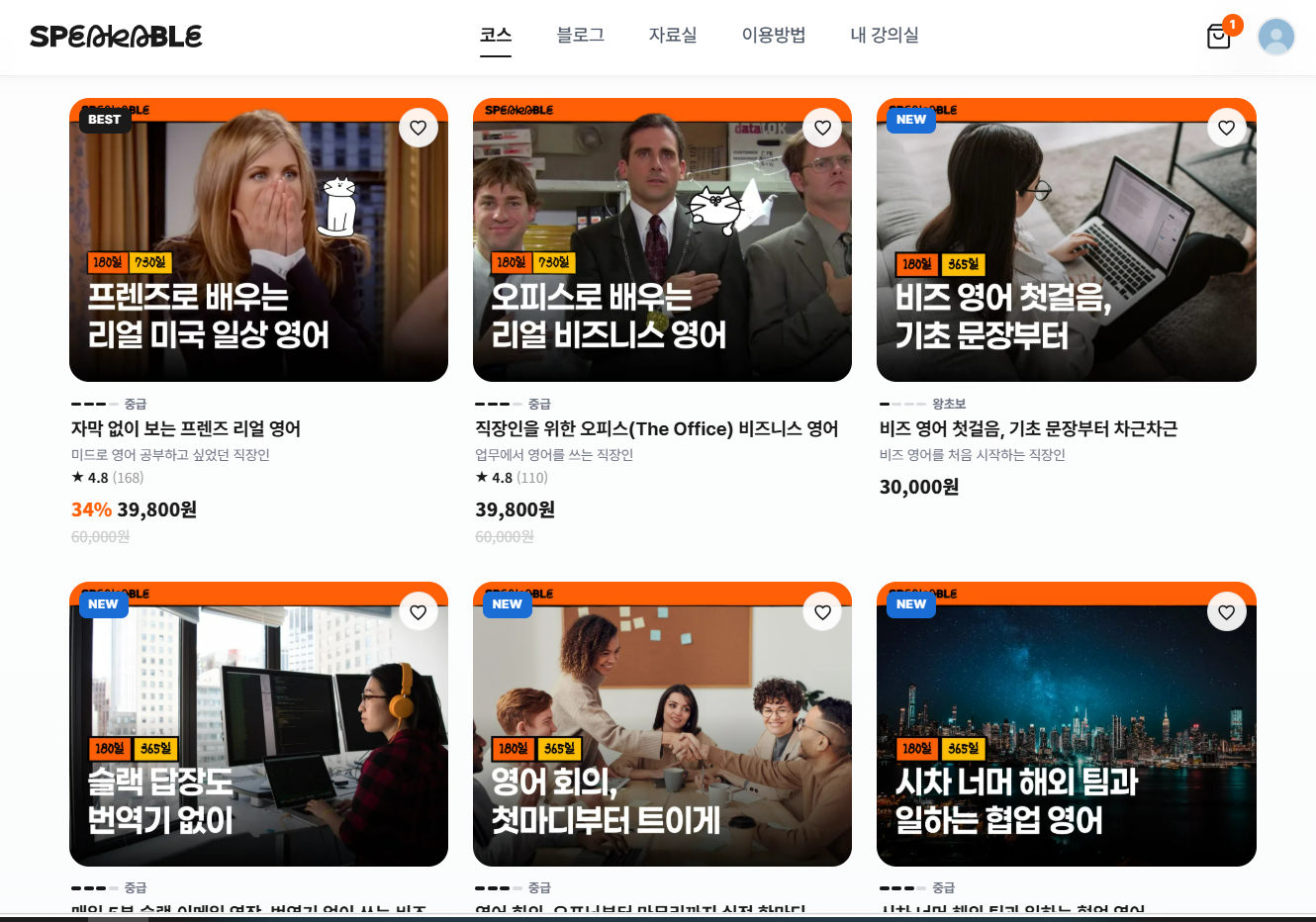Click the NEW badge on 비즈 영어 첫걸음 course
1316x922 pixels.
coord(911,120)
